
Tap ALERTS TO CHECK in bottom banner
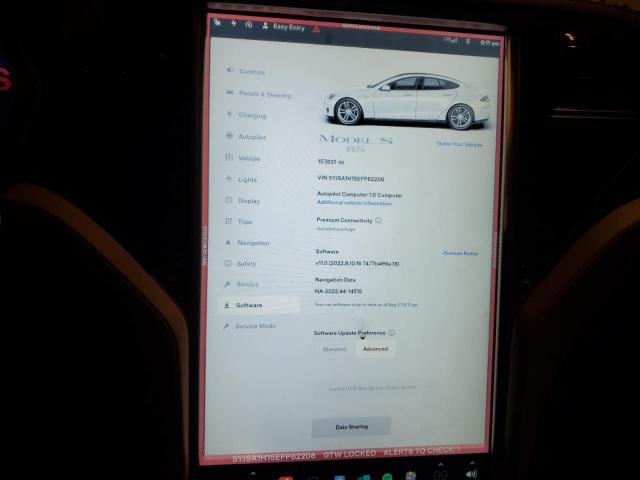[422, 451]
